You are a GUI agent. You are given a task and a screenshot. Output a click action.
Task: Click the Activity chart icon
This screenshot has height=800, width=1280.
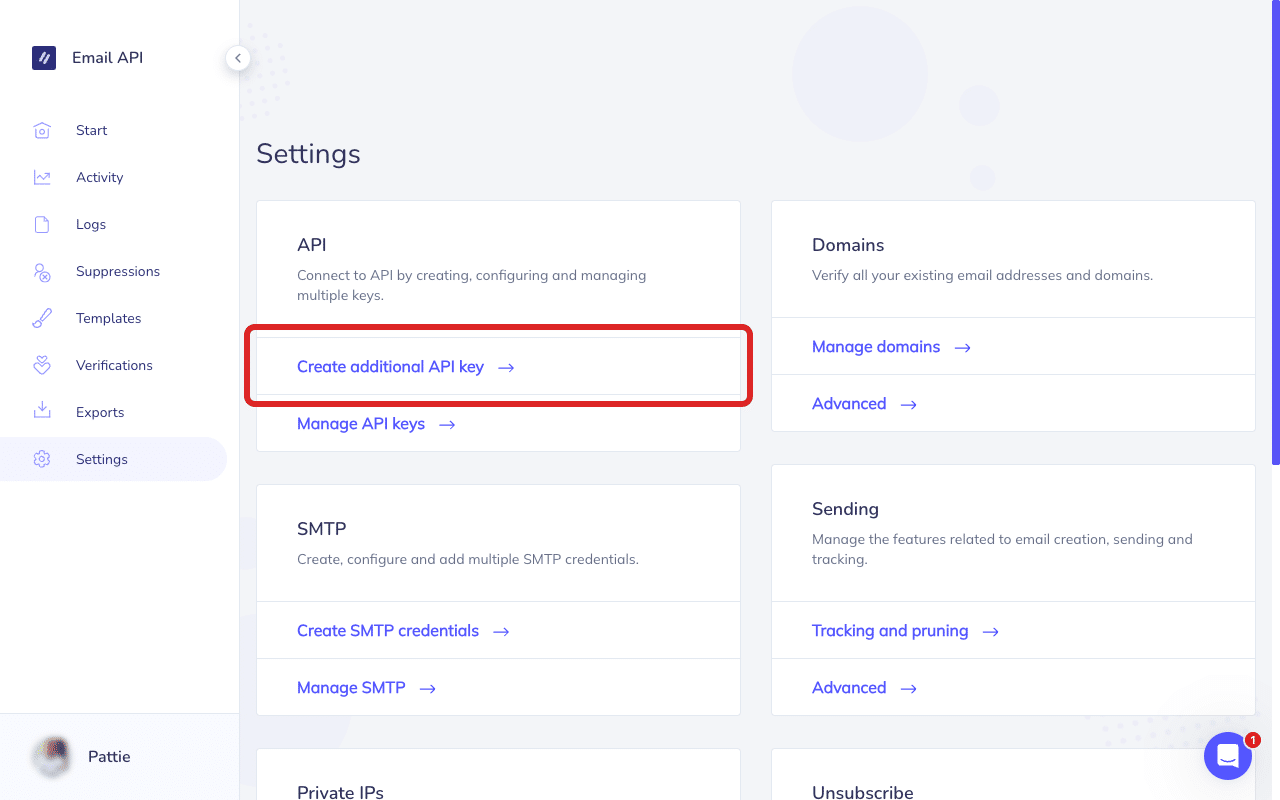(42, 177)
